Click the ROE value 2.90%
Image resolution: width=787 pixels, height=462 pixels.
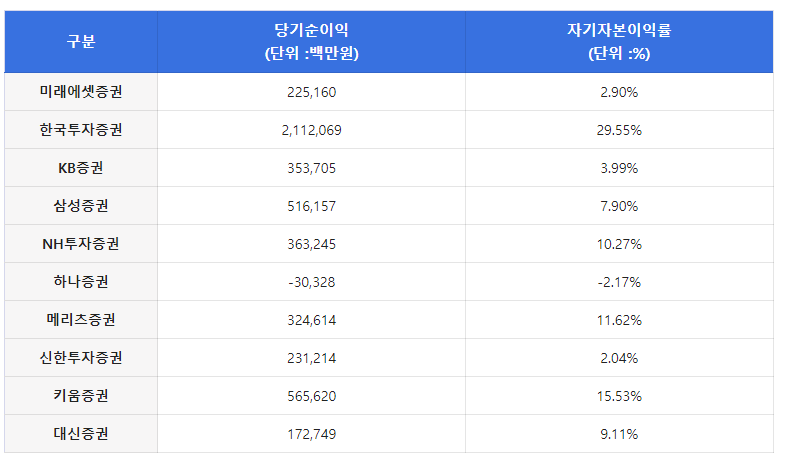pos(619,92)
